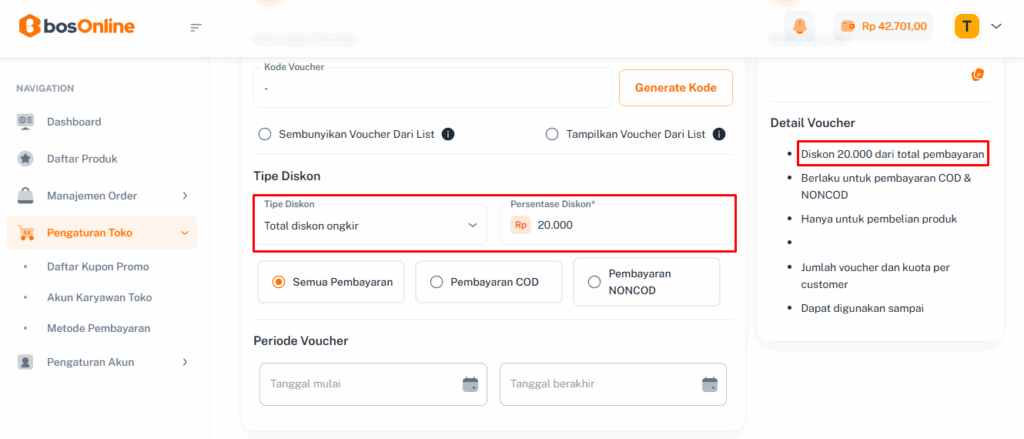Viewport: 1024px width, 439px height.
Task: Open calendar icon in Tanggal berakhir field
Action: tap(710, 384)
